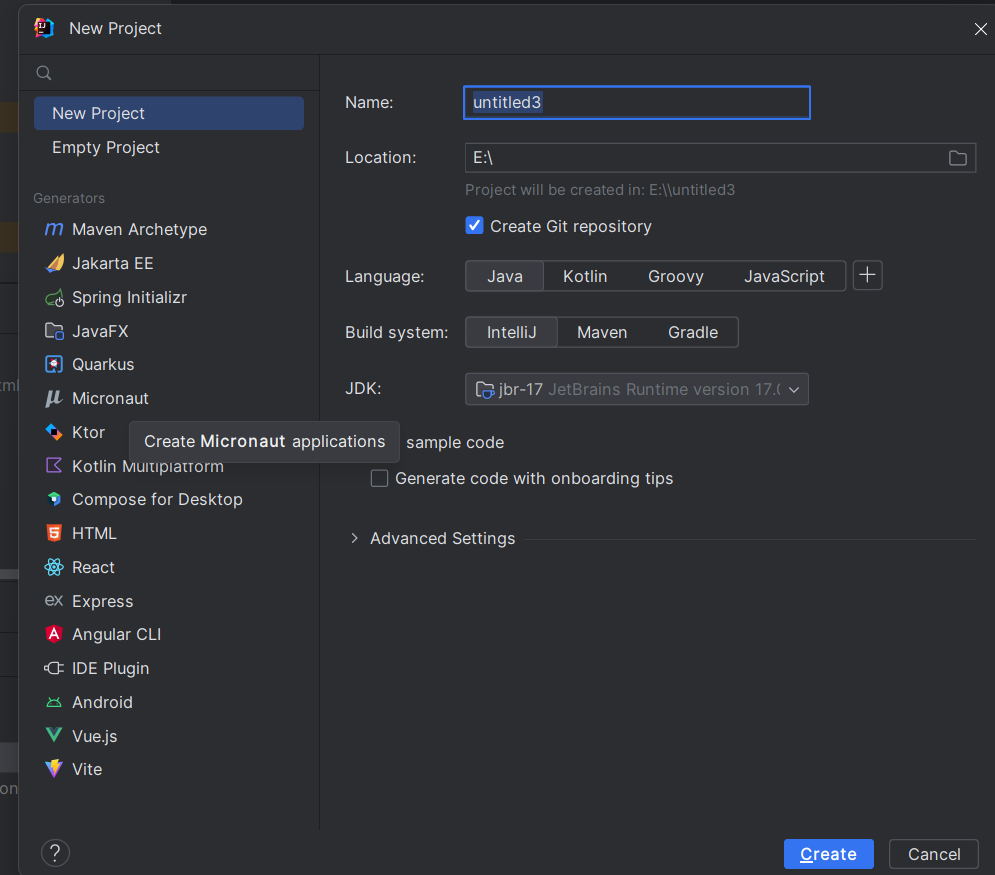Browse location with the folder icon
Screen dimensions: 995x875
tap(958, 158)
